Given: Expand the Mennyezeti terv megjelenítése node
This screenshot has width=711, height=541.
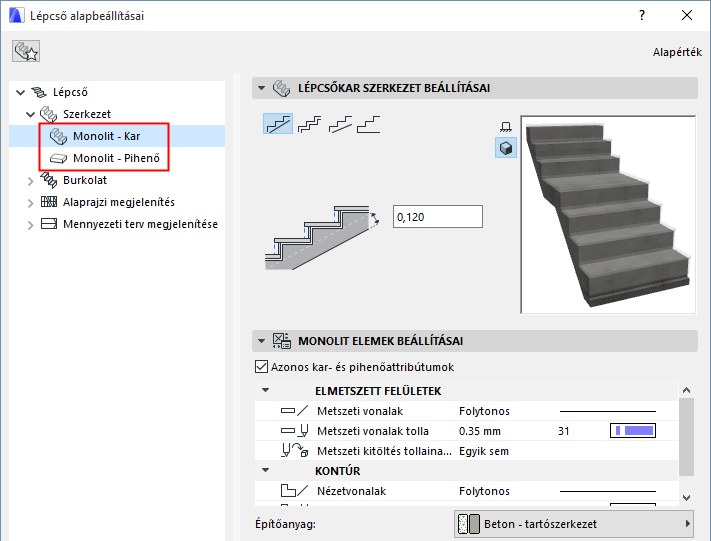Looking at the screenshot, I should 30,225.
